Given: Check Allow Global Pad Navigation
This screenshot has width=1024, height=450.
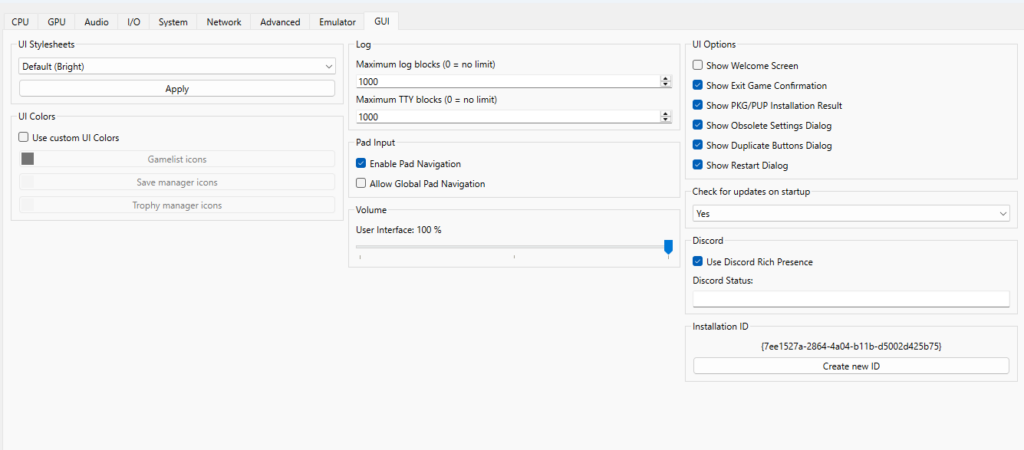Looking at the screenshot, I should [361, 184].
